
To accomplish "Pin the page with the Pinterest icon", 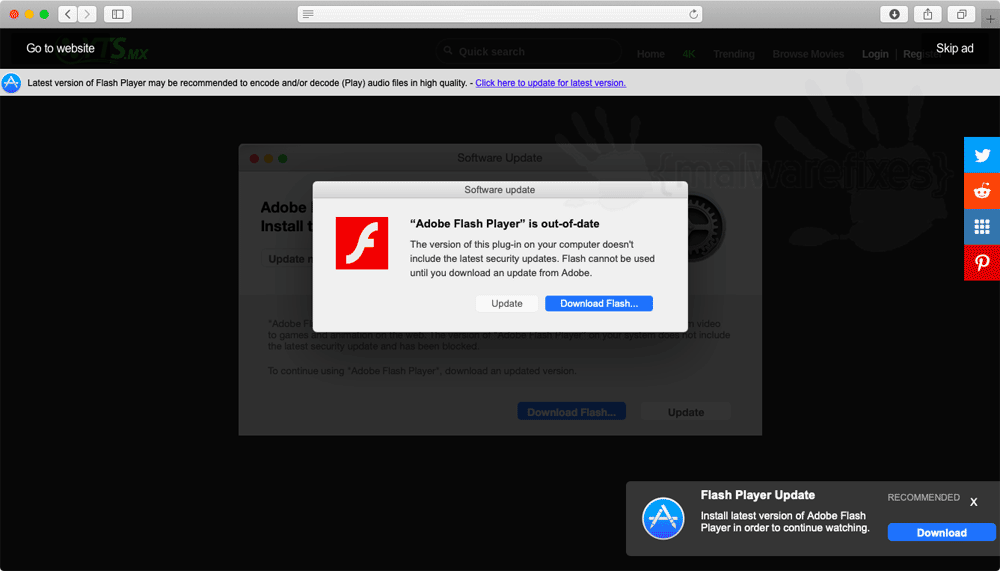I will pos(982,262).
